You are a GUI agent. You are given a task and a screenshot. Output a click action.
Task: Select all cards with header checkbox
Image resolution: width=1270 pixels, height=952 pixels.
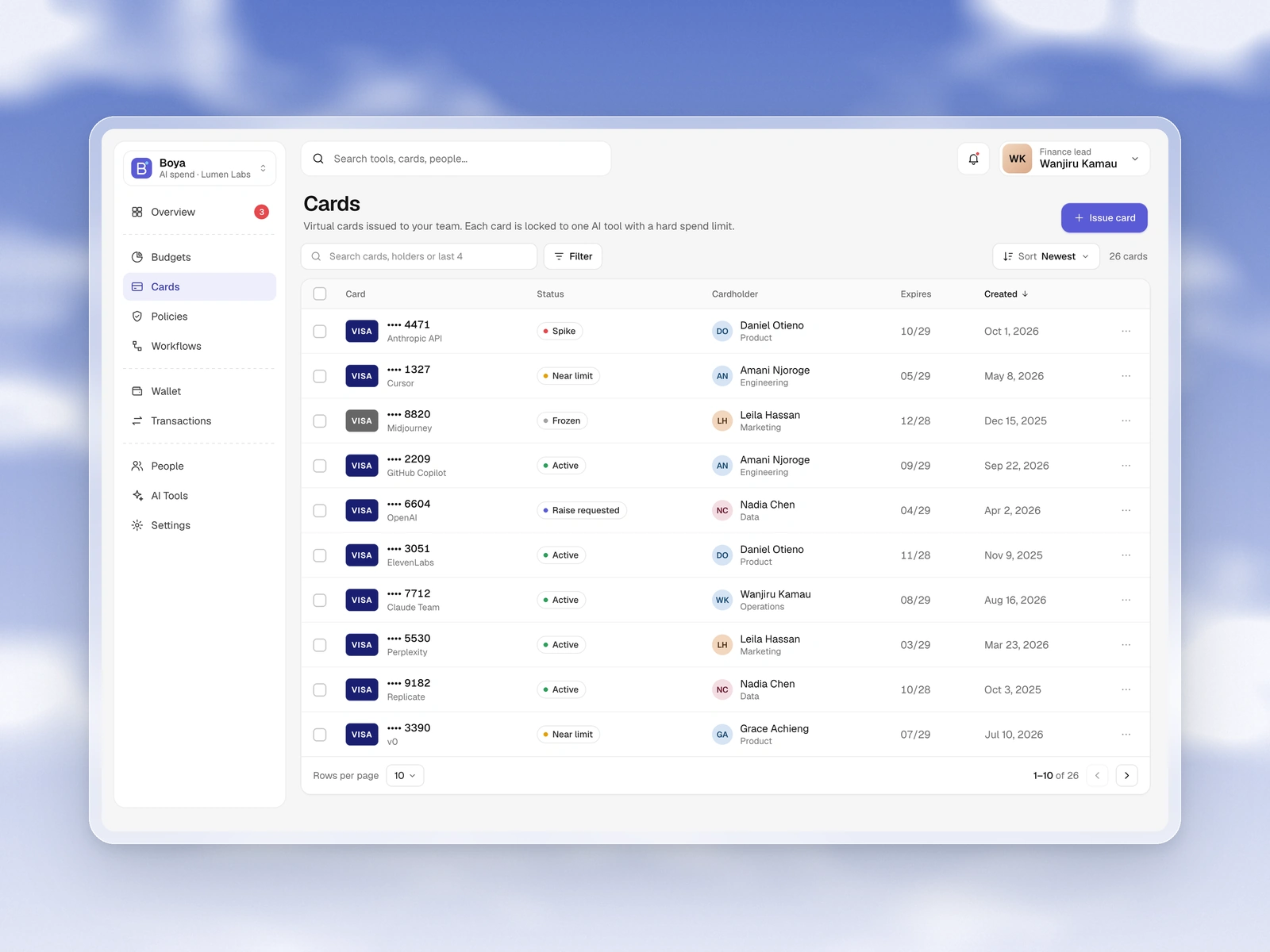[320, 294]
